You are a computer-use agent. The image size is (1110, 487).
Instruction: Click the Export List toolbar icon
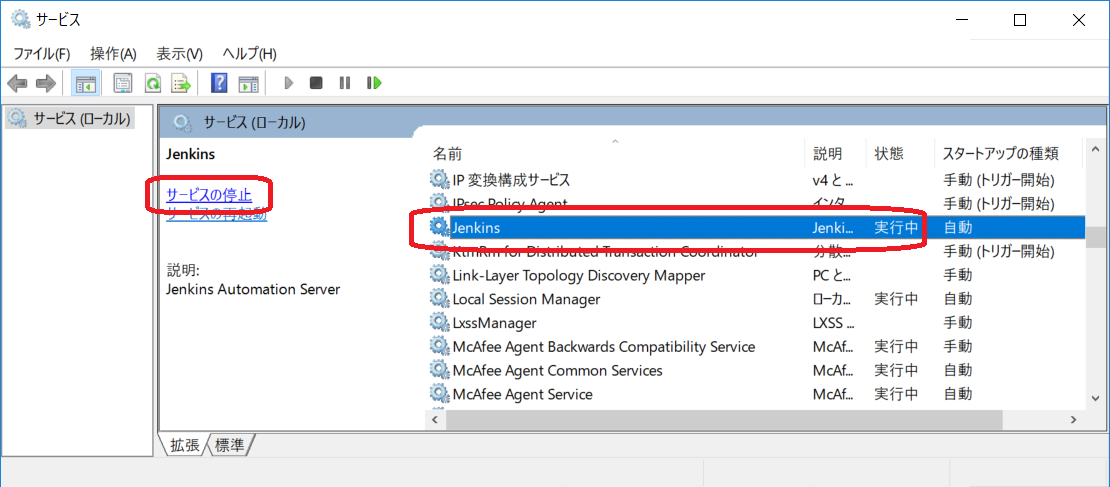click(182, 84)
